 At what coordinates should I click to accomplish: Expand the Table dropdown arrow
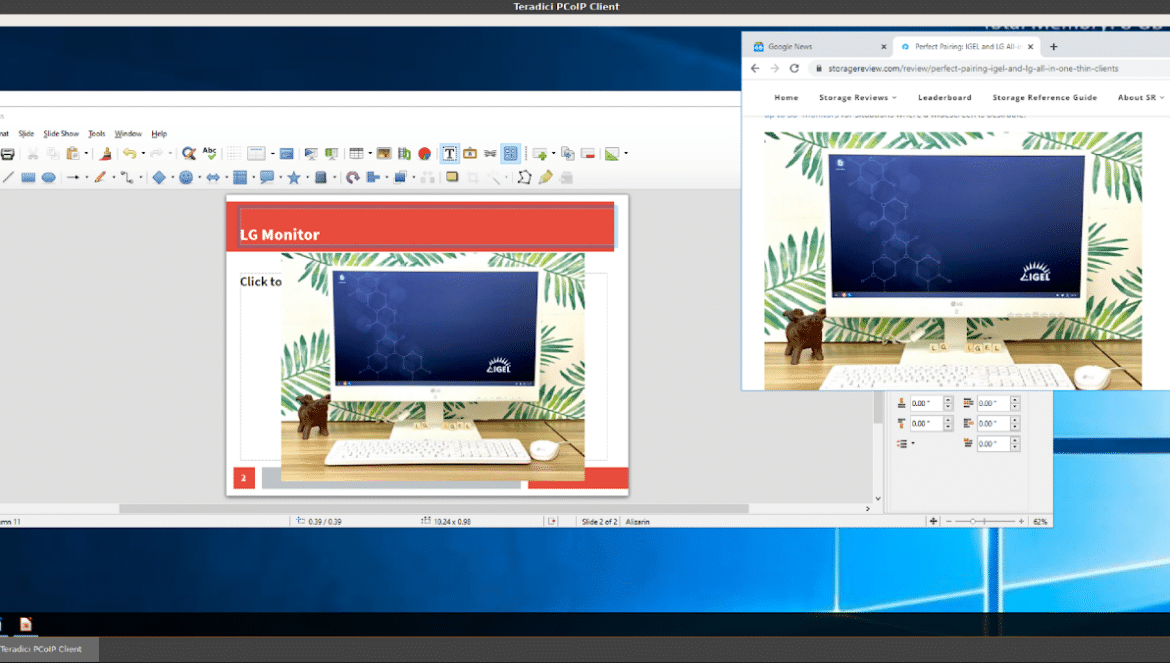pyautogui.click(x=370, y=154)
